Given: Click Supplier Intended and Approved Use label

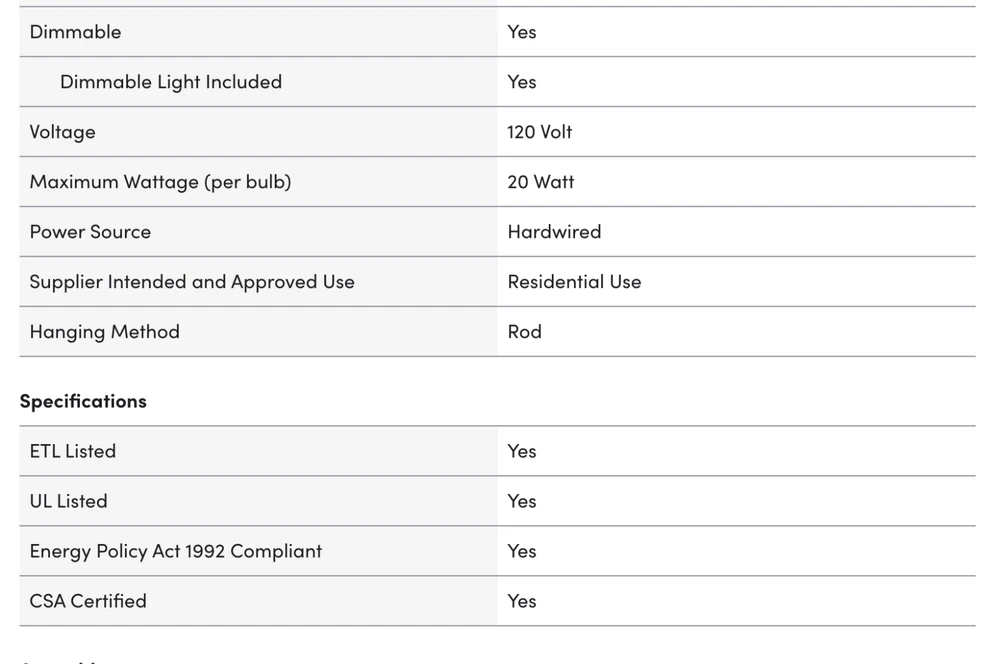Looking at the screenshot, I should (192, 282).
